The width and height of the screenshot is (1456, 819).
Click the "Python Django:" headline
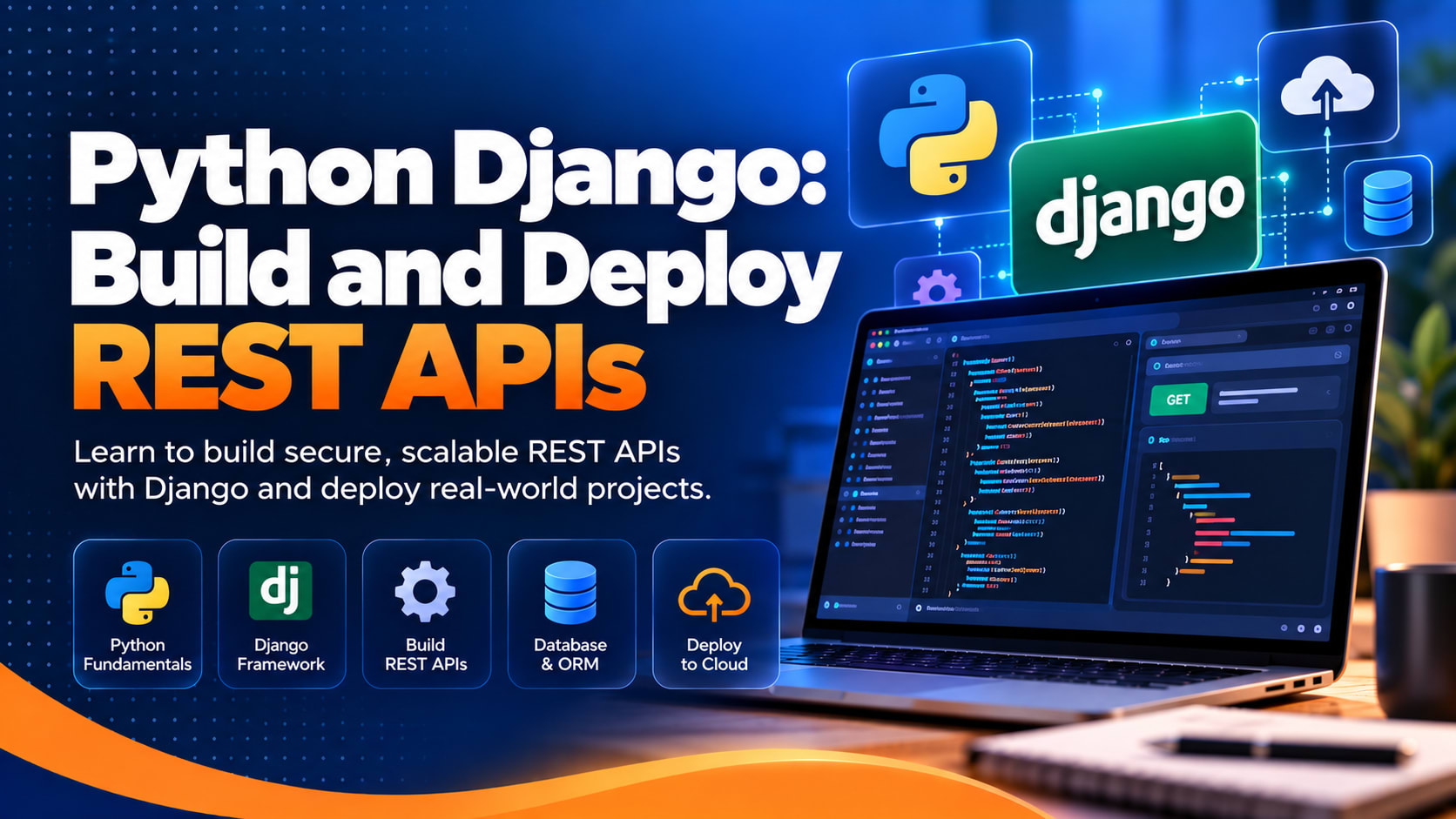(x=447, y=178)
